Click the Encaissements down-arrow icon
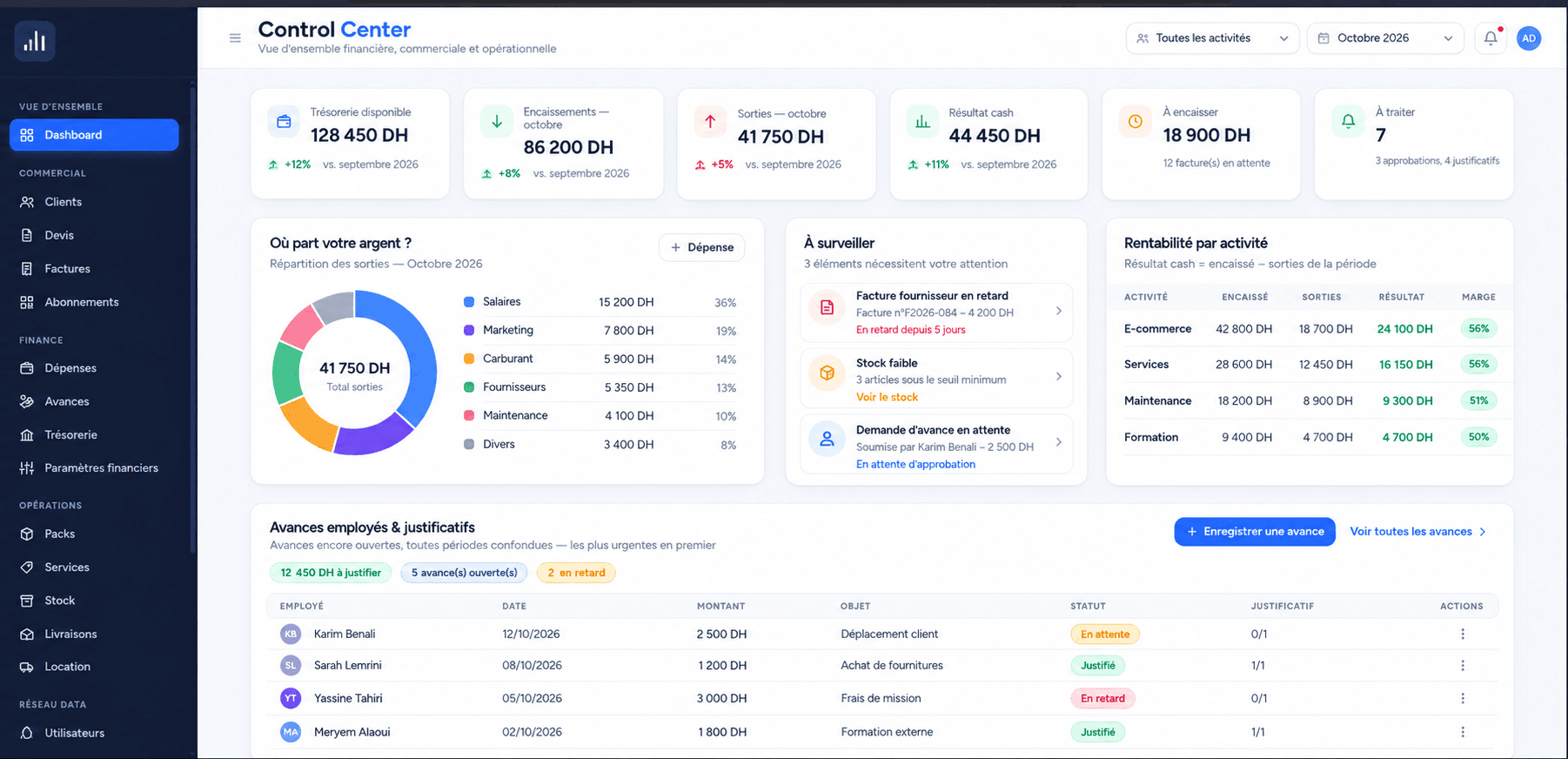The height and width of the screenshot is (759, 1568). [497, 122]
